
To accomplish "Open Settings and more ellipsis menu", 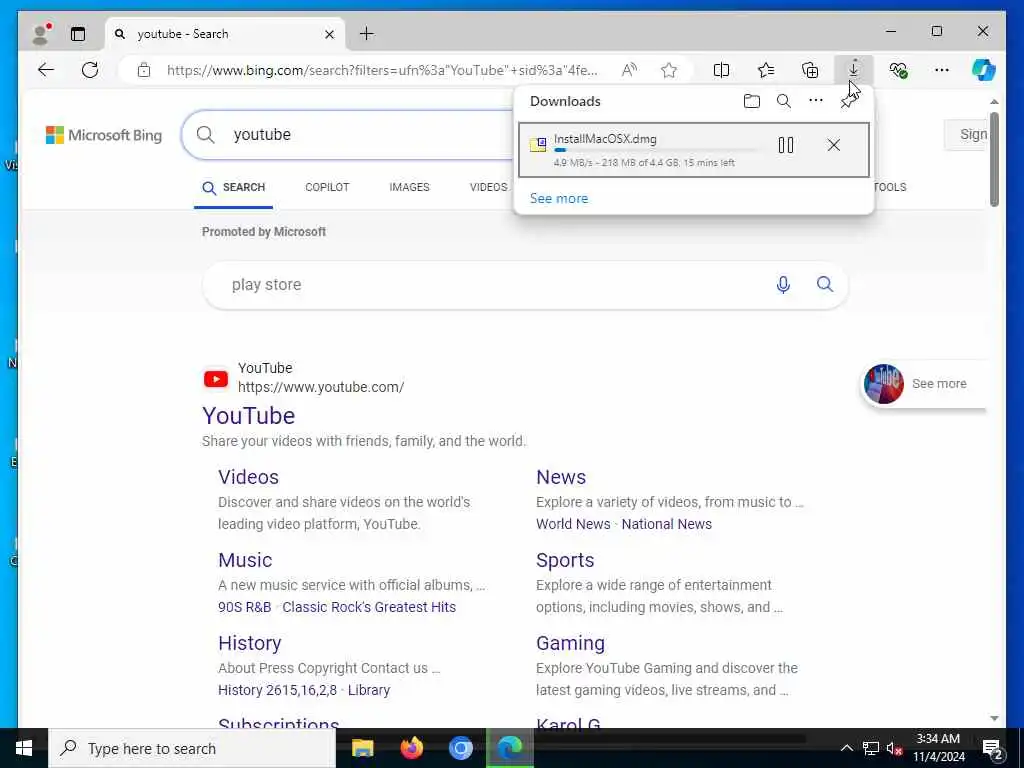I will pyautogui.click(x=942, y=70).
